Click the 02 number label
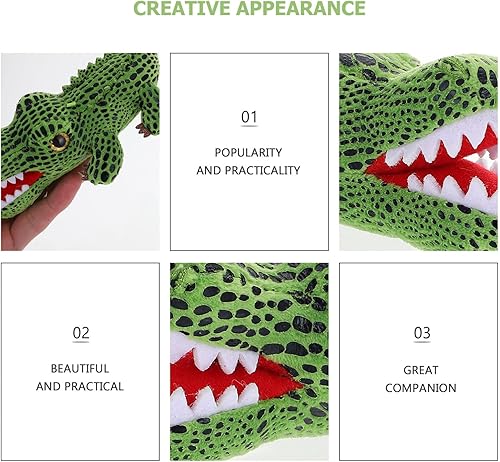This screenshot has width=500, height=462. click(x=81, y=333)
